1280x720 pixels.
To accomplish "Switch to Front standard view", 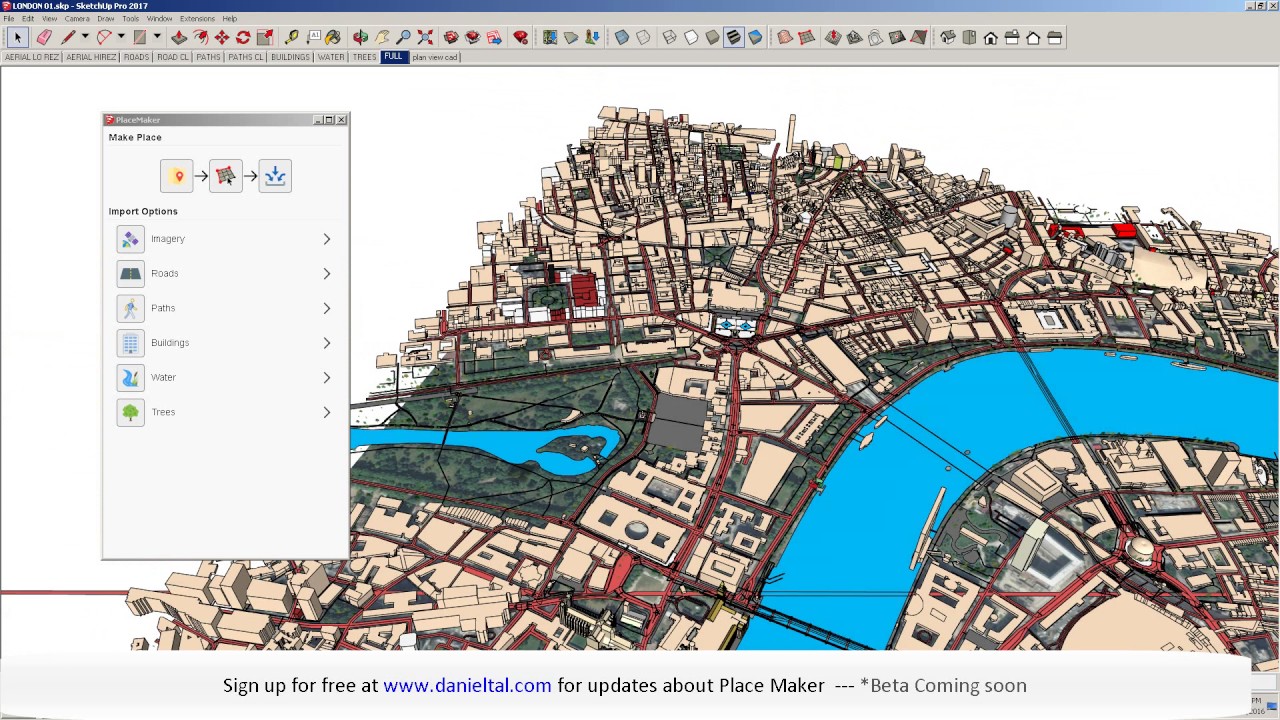I will click(990, 37).
